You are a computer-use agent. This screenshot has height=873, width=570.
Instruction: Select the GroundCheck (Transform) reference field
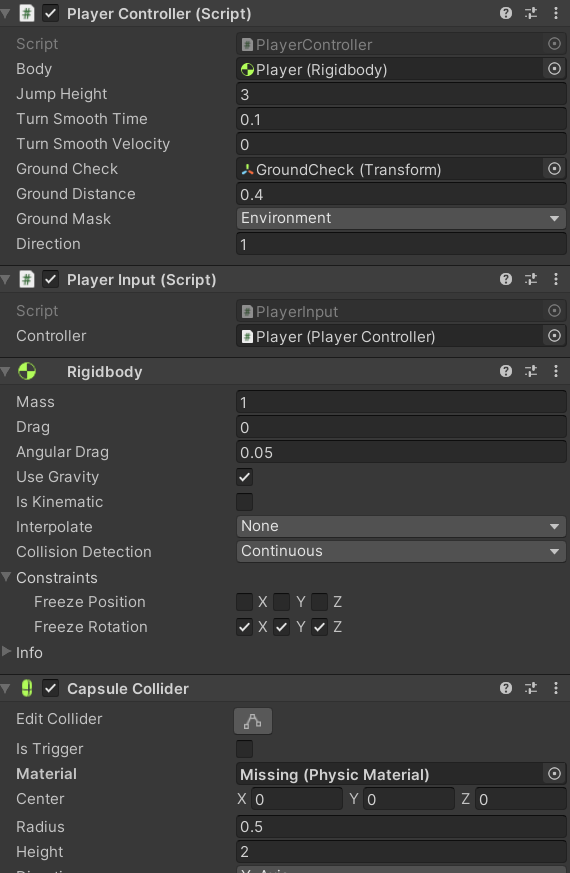tap(390, 169)
